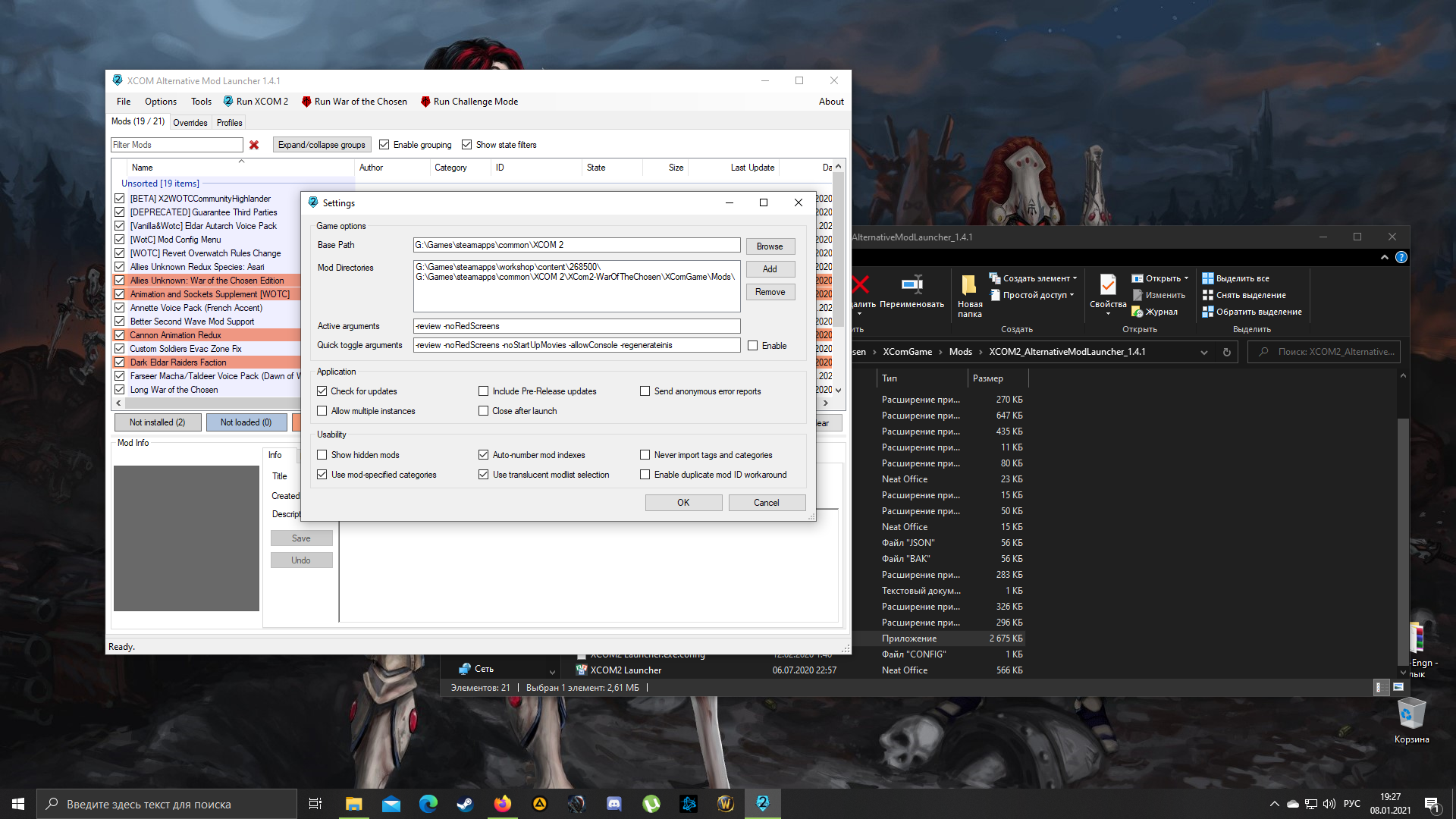Viewport: 1456px width, 819px height.
Task: Click the OK button in Settings
Action: (683, 503)
